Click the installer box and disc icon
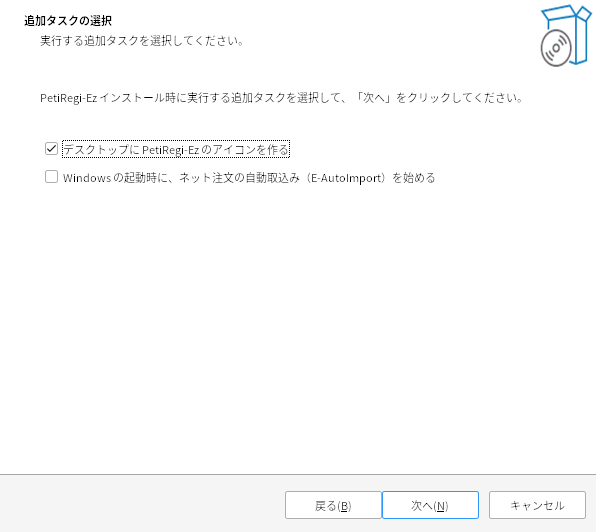 point(566,36)
